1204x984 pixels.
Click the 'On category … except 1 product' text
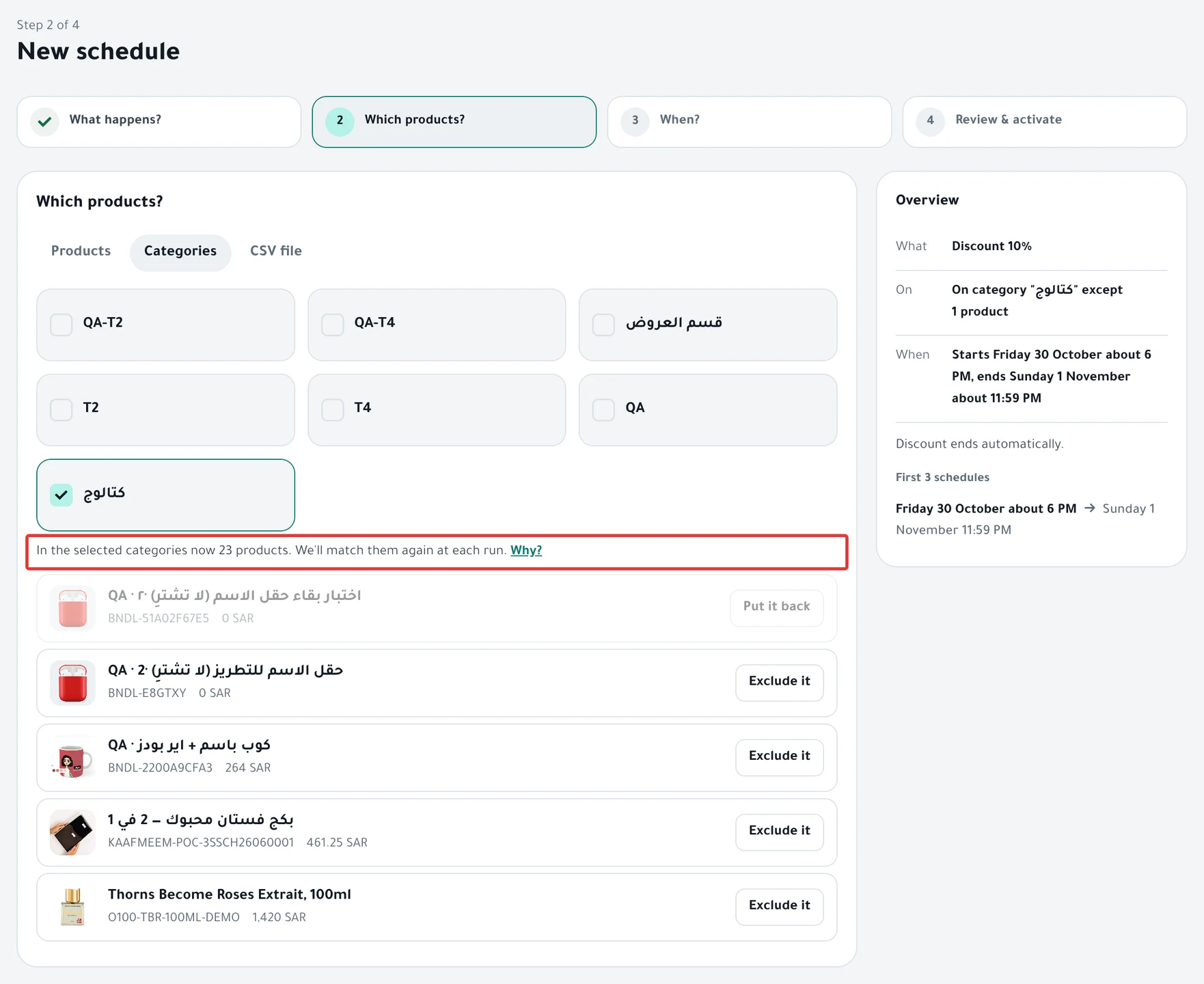(x=1037, y=301)
